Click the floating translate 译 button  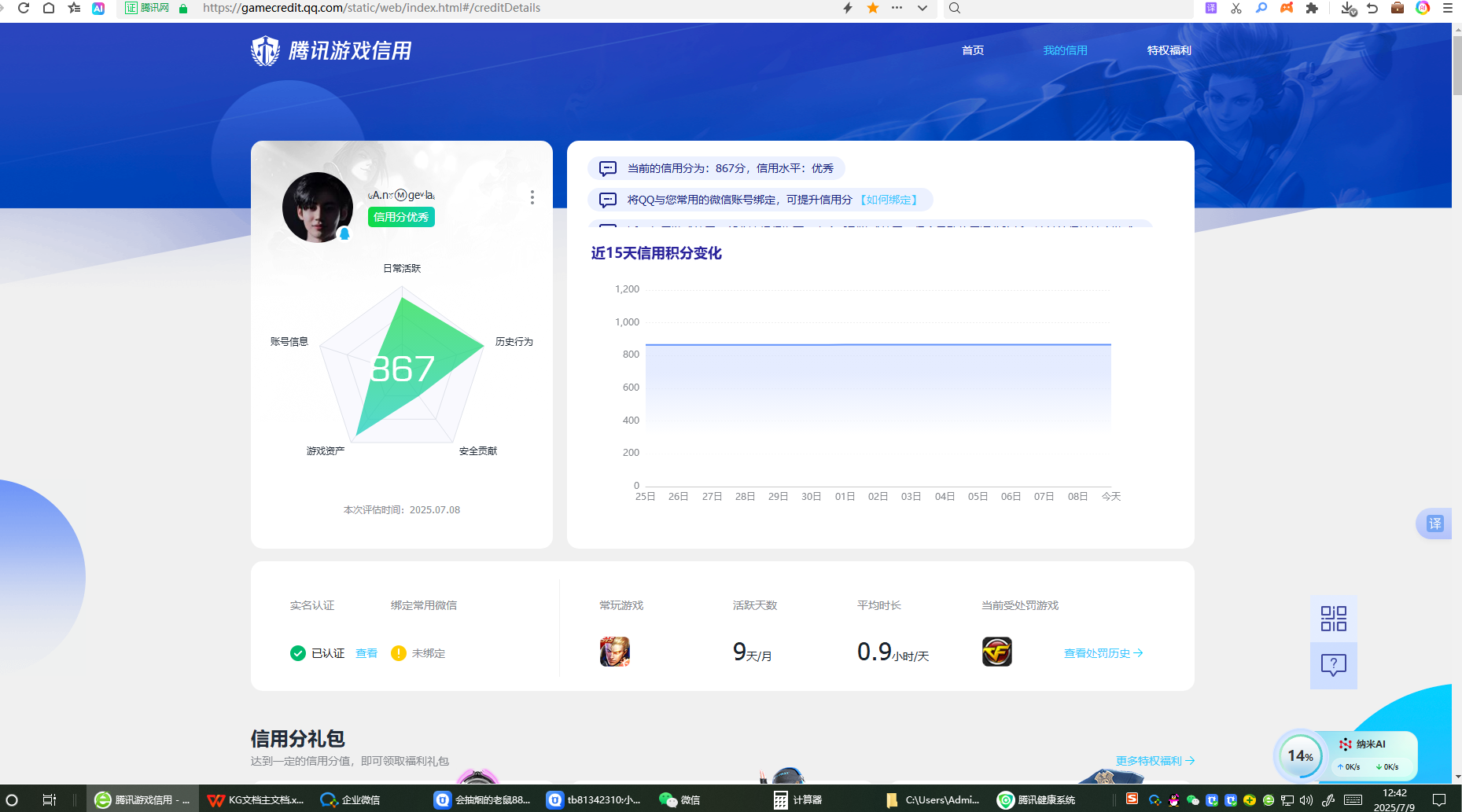[1434, 524]
